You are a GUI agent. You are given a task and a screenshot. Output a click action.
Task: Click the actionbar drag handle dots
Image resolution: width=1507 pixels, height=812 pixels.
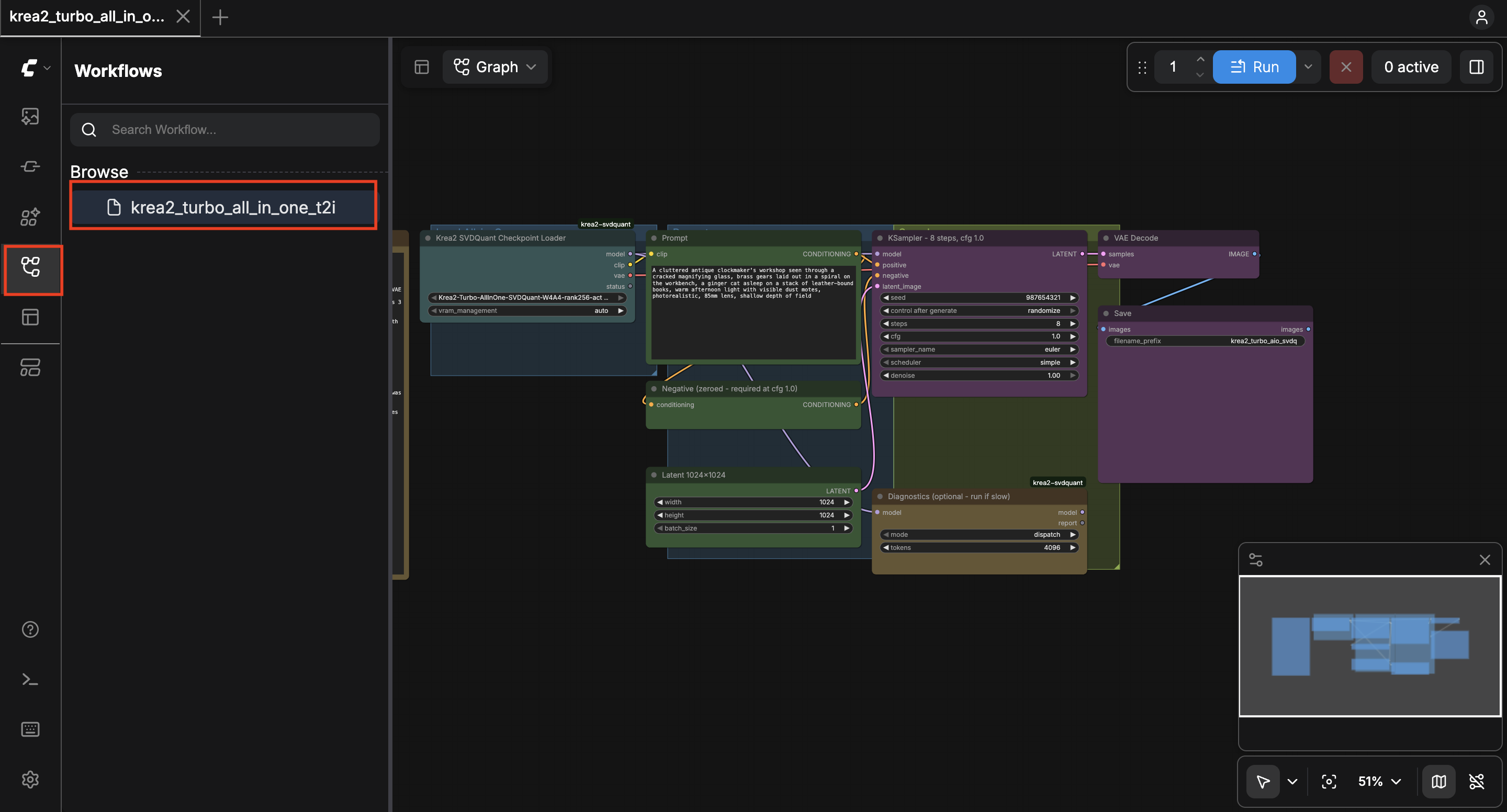click(x=1142, y=68)
